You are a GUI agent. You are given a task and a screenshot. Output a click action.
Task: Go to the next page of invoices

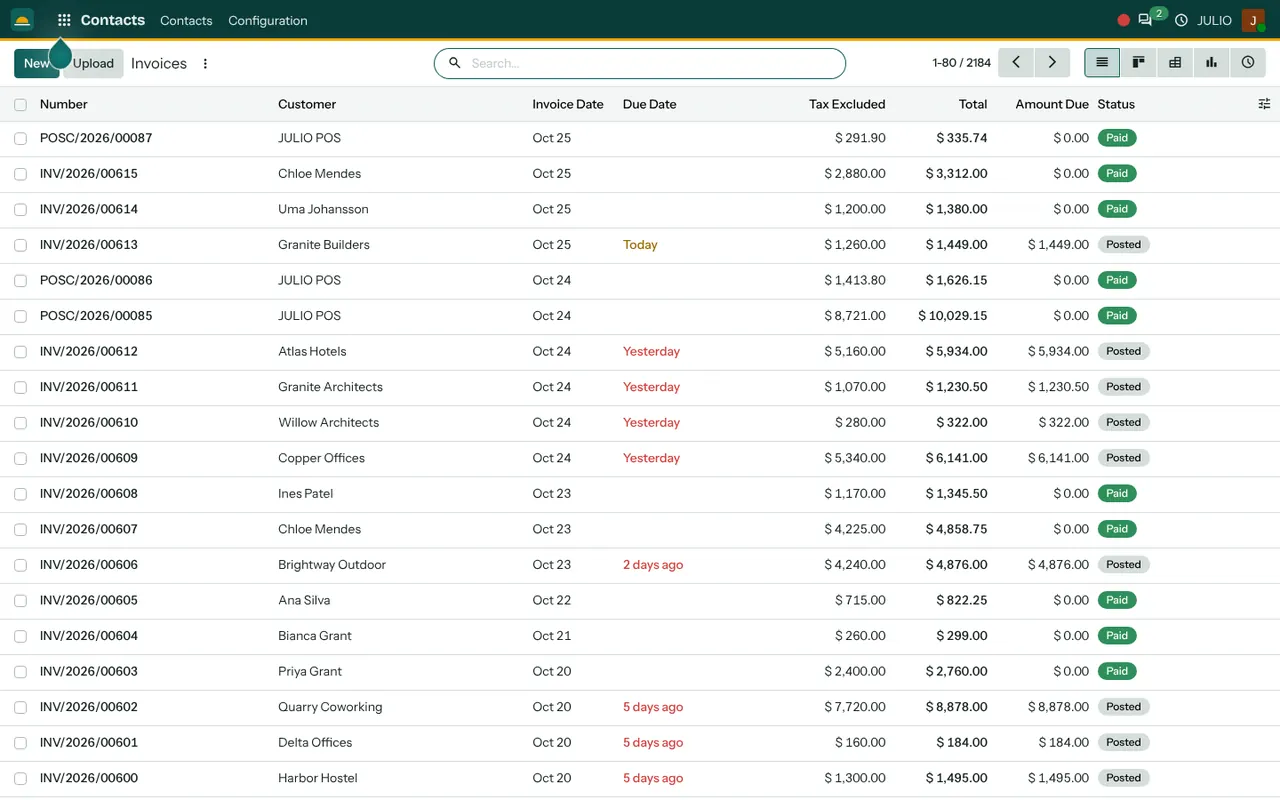pos(1052,63)
